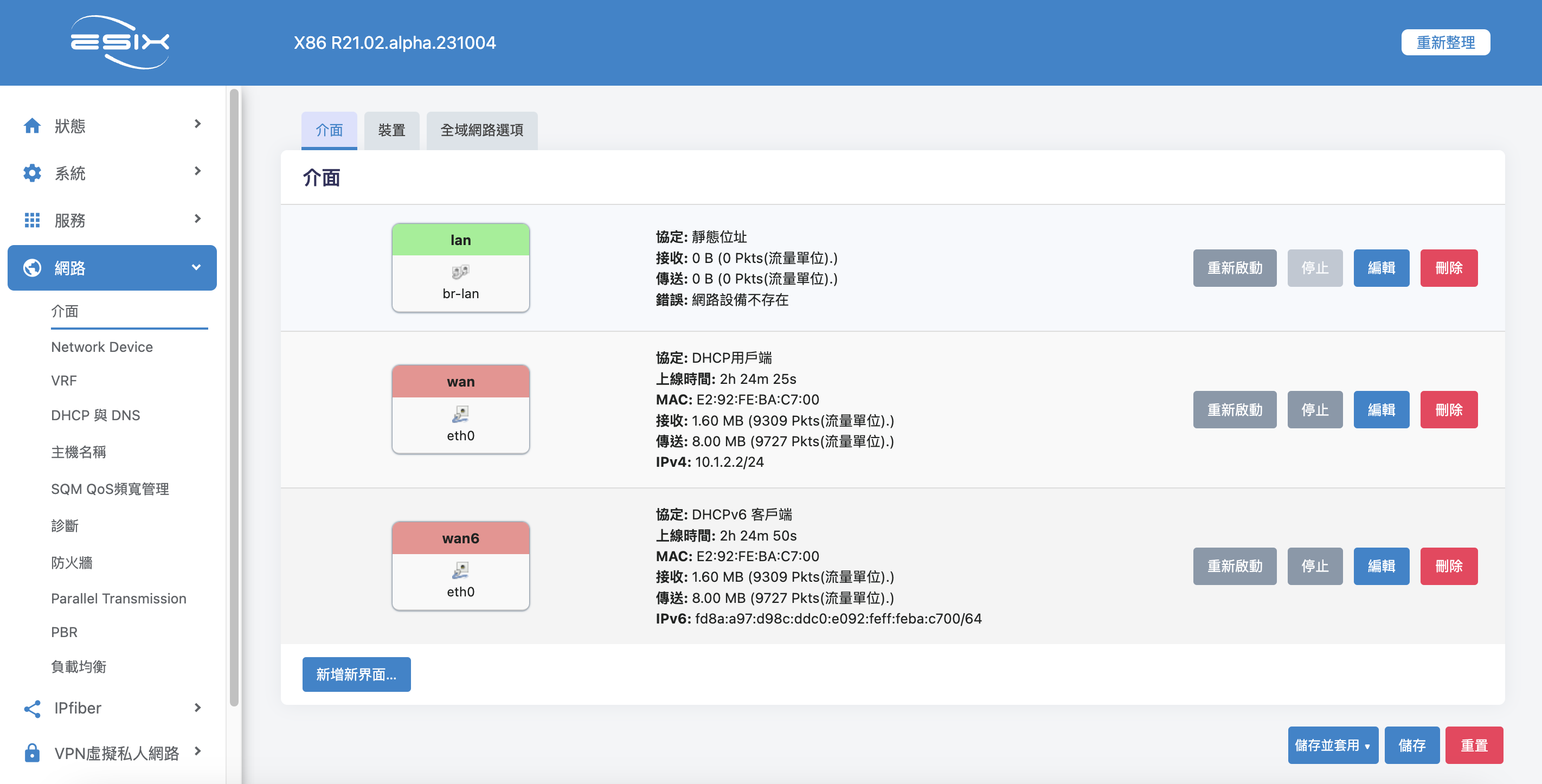Click 停止 for the lan interface
This screenshot has height=784, width=1542.
[1314, 267]
